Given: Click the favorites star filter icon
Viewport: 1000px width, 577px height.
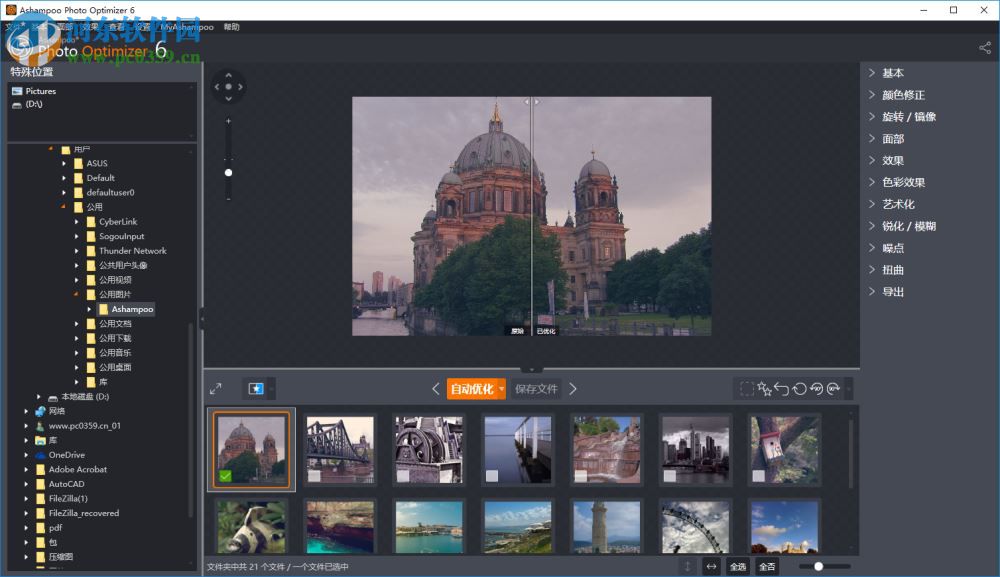Looking at the screenshot, I should 253,388.
